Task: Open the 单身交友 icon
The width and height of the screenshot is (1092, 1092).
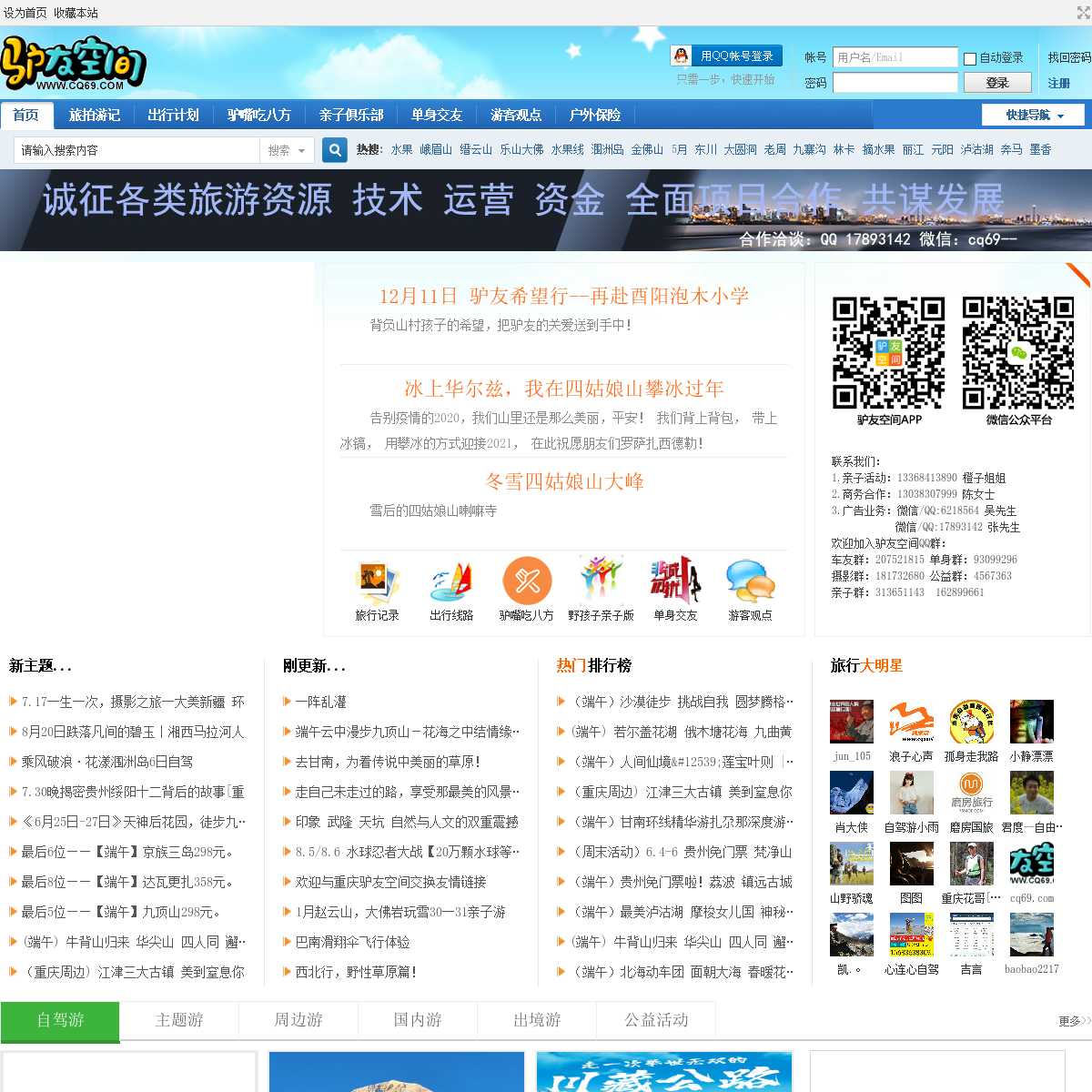Action: (x=675, y=581)
